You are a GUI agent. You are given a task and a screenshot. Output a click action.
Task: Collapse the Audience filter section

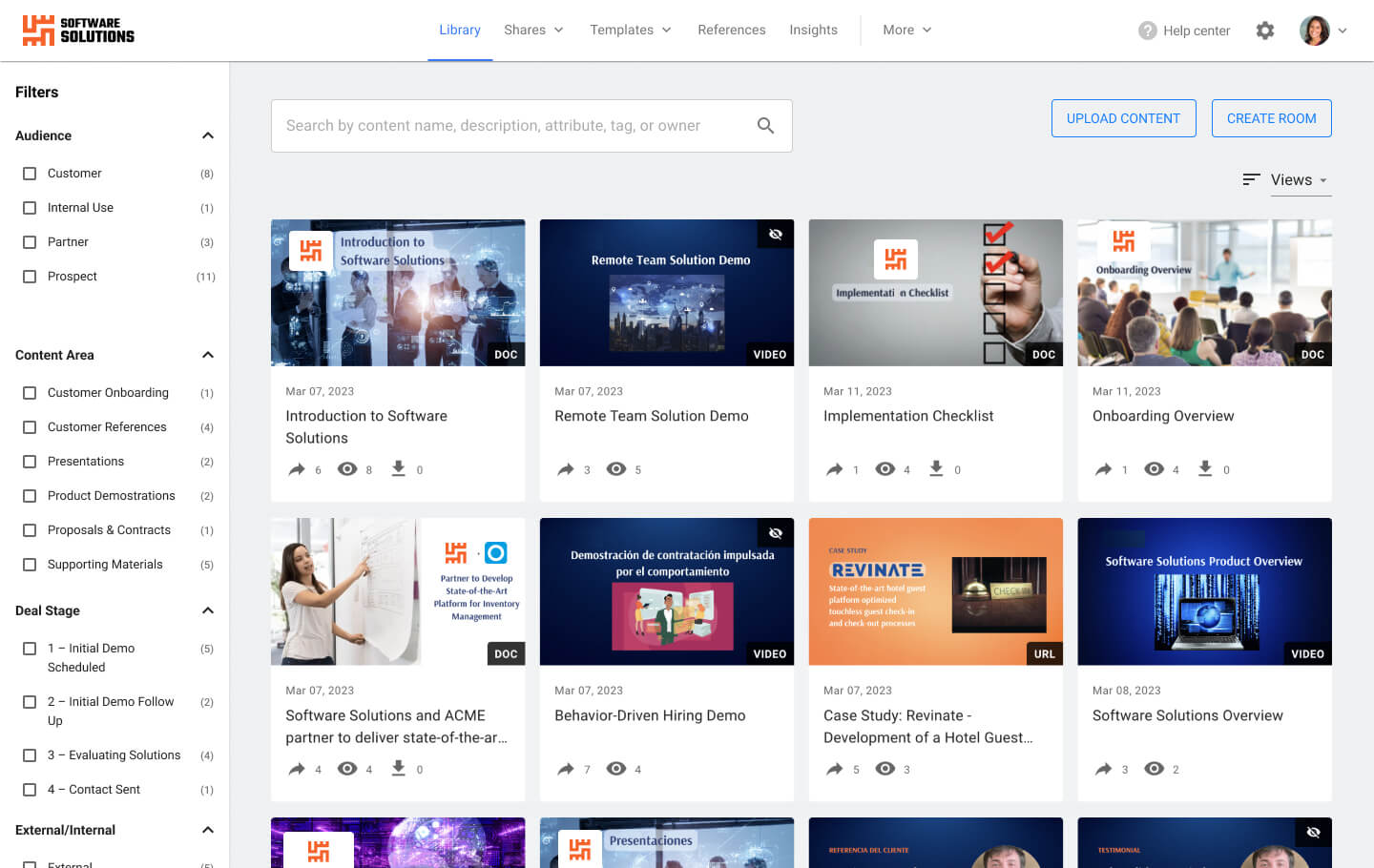(x=207, y=135)
